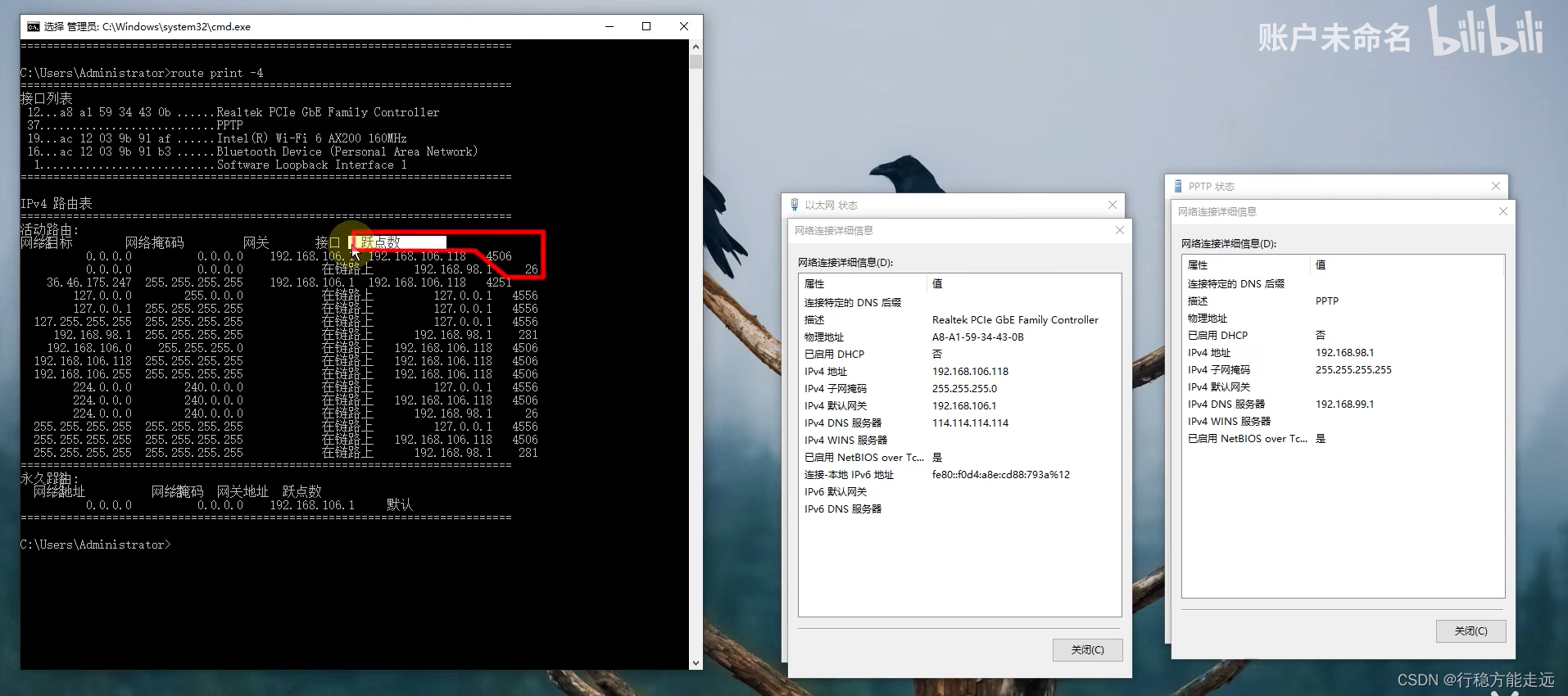Image resolution: width=1568 pixels, height=696 pixels.
Task: Click the PPTP status window icon
Action: pyautogui.click(x=1178, y=186)
